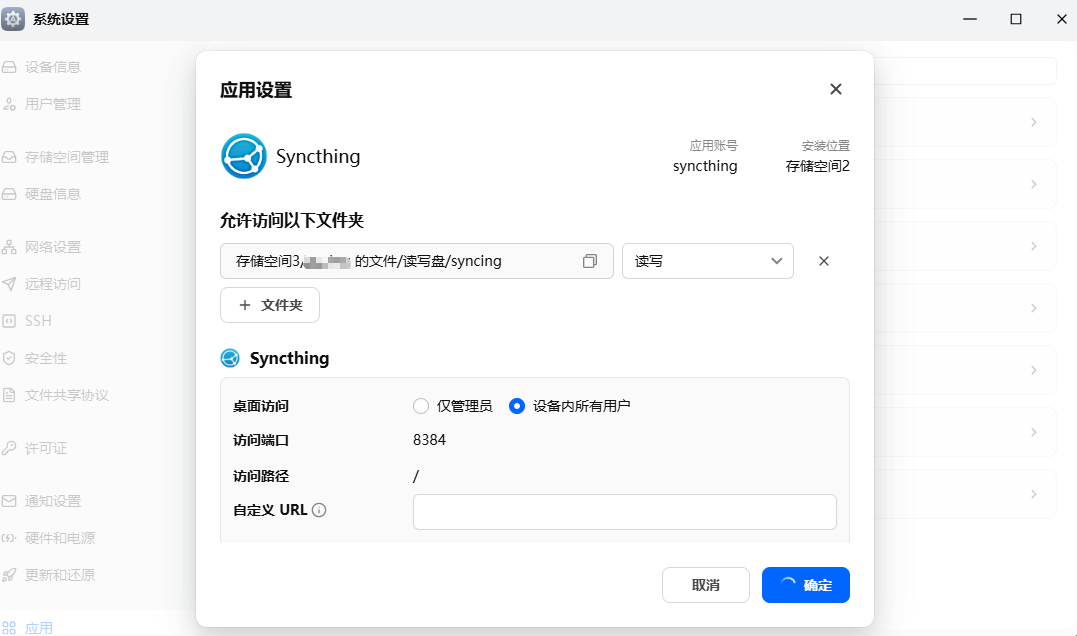Click the 许可证 key icon
Image resolution: width=1077 pixels, height=636 pixels.
pos(9,448)
